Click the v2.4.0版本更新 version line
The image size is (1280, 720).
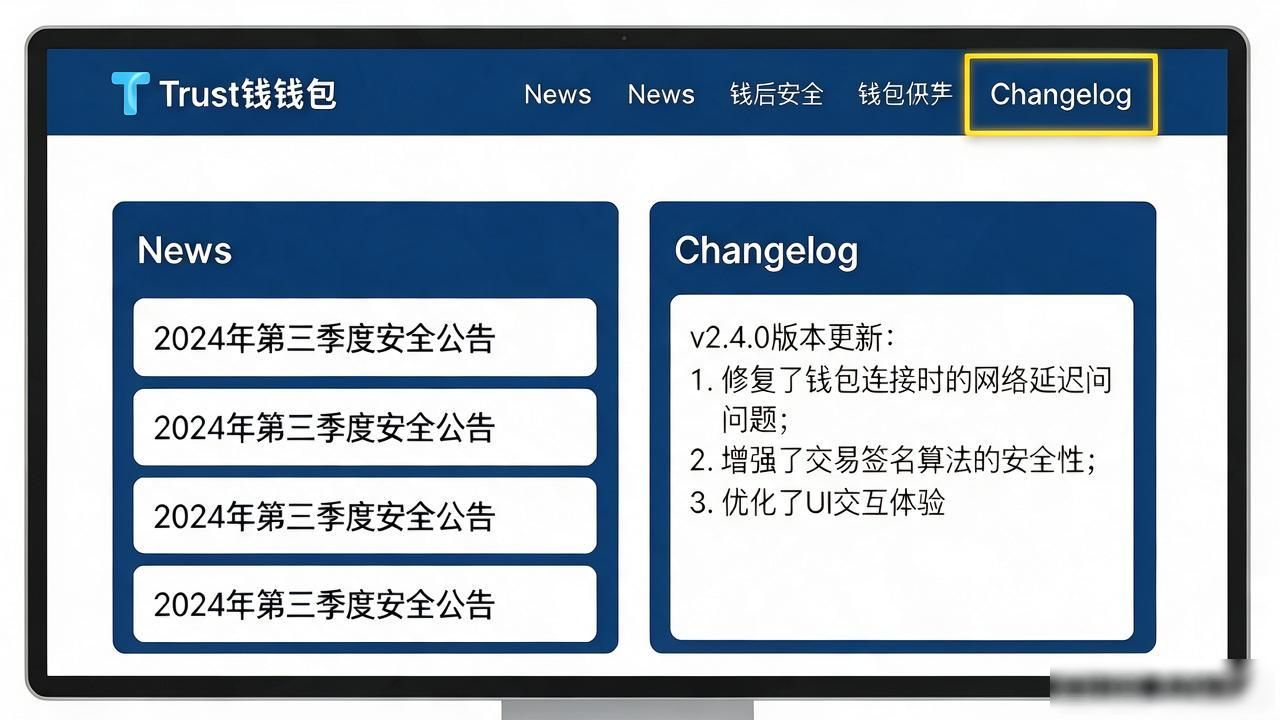click(x=792, y=337)
